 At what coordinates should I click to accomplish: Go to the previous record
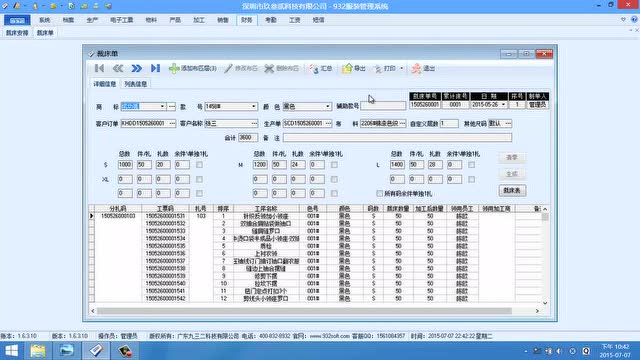pos(118,68)
